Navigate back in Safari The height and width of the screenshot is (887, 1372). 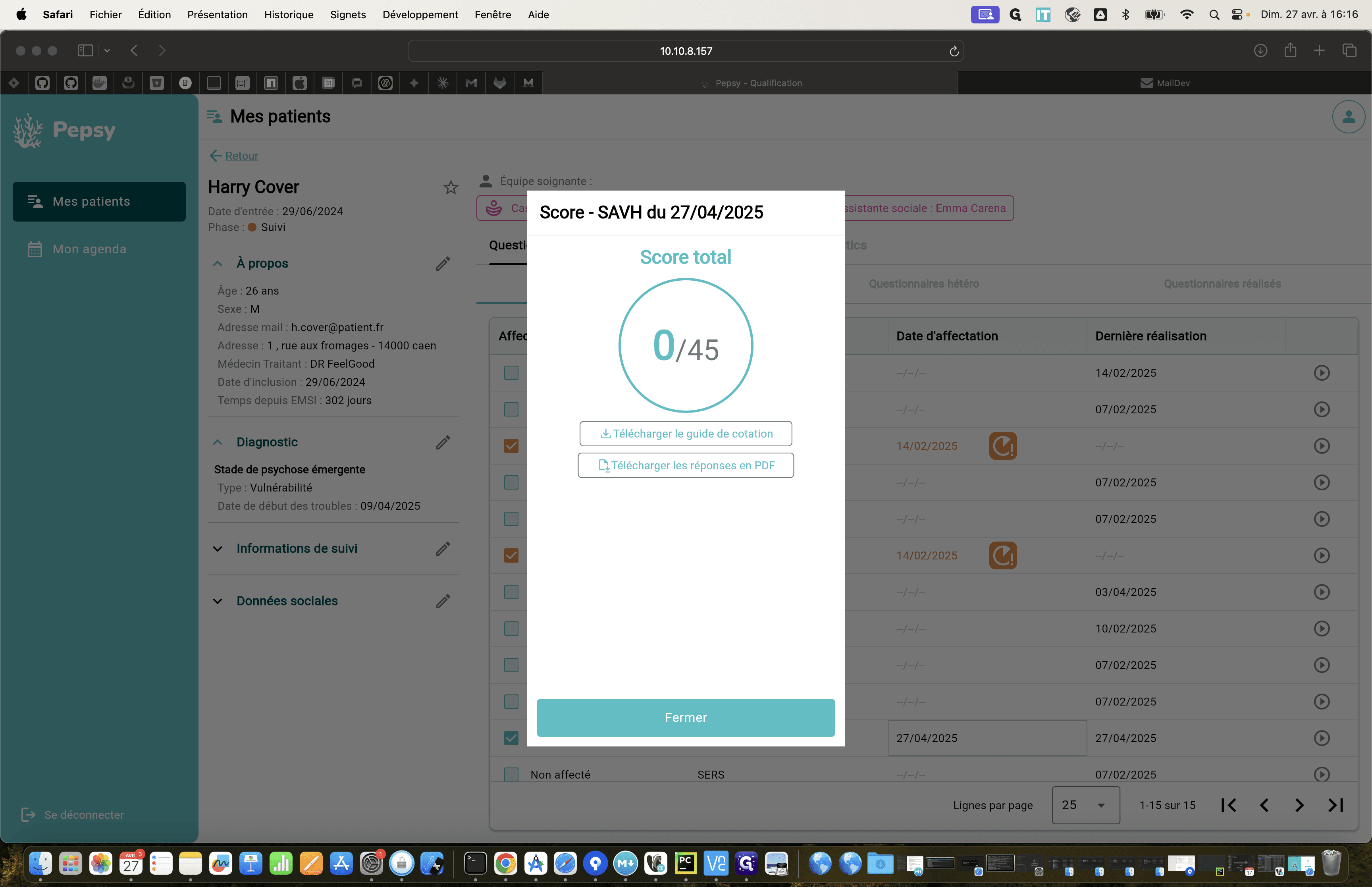134,51
